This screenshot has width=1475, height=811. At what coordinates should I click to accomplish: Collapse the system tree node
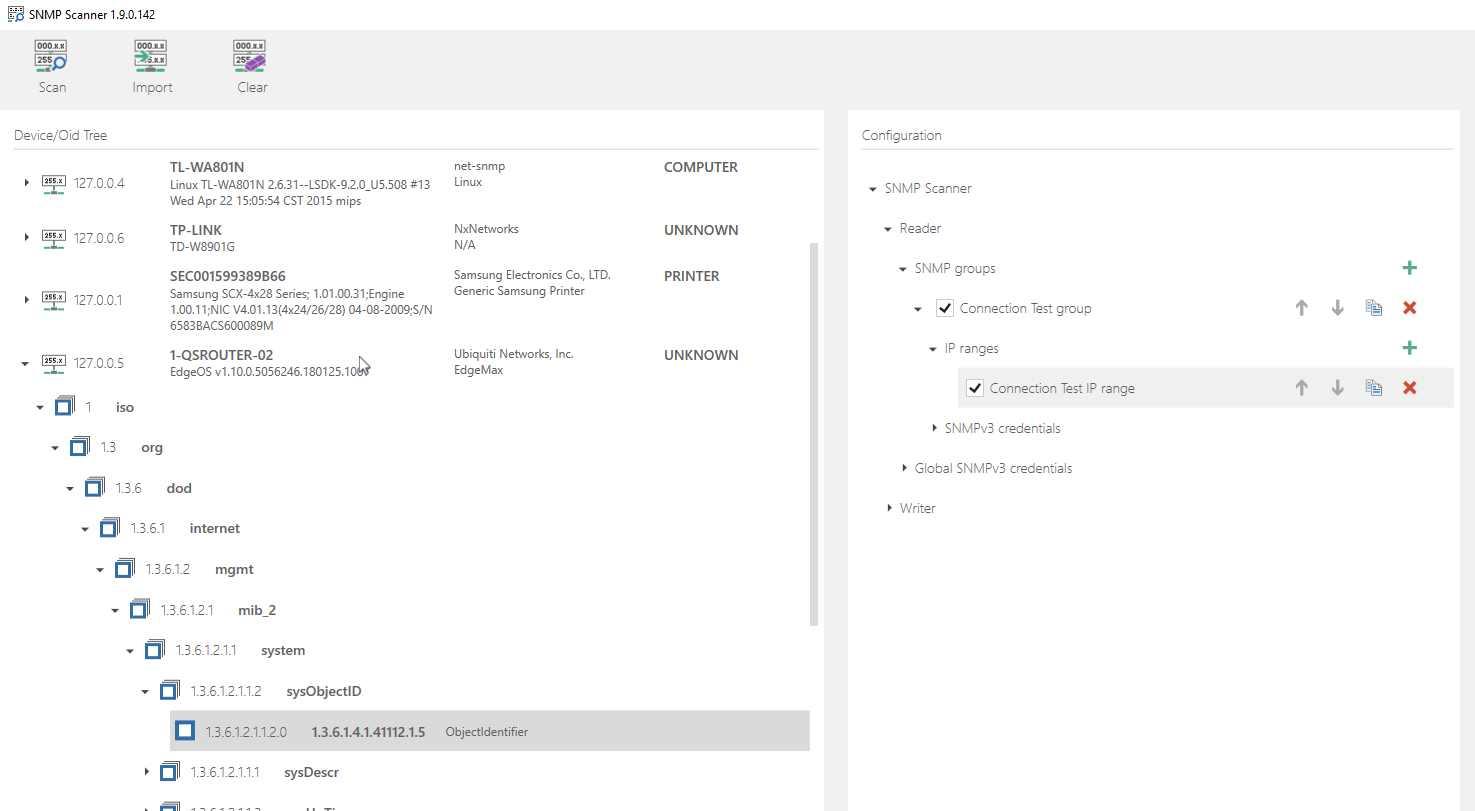[x=130, y=651]
